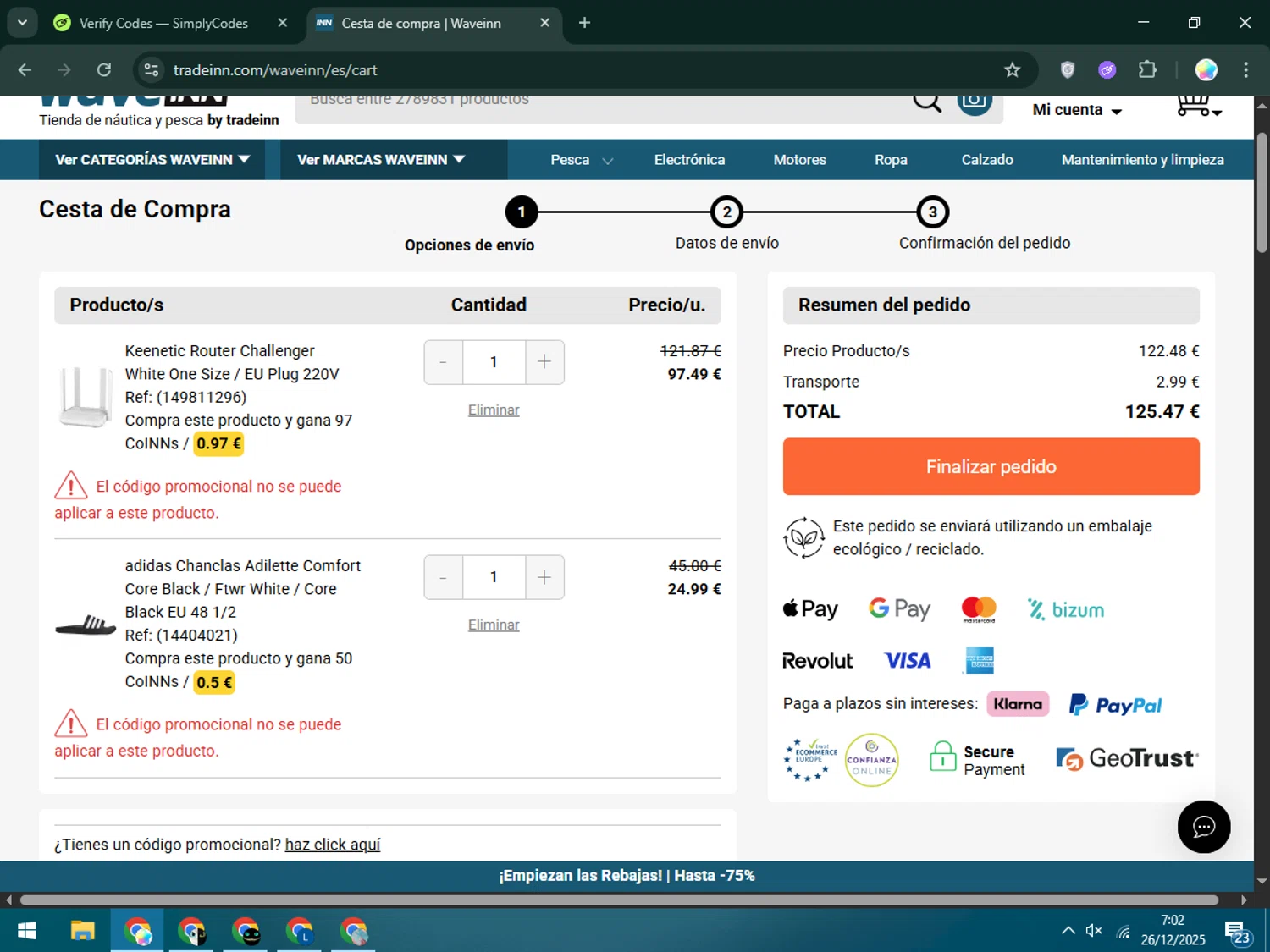Open the Extensions puzzle icon
The width and height of the screenshot is (1270, 952).
pyautogui.click(x=1147, y=70)
